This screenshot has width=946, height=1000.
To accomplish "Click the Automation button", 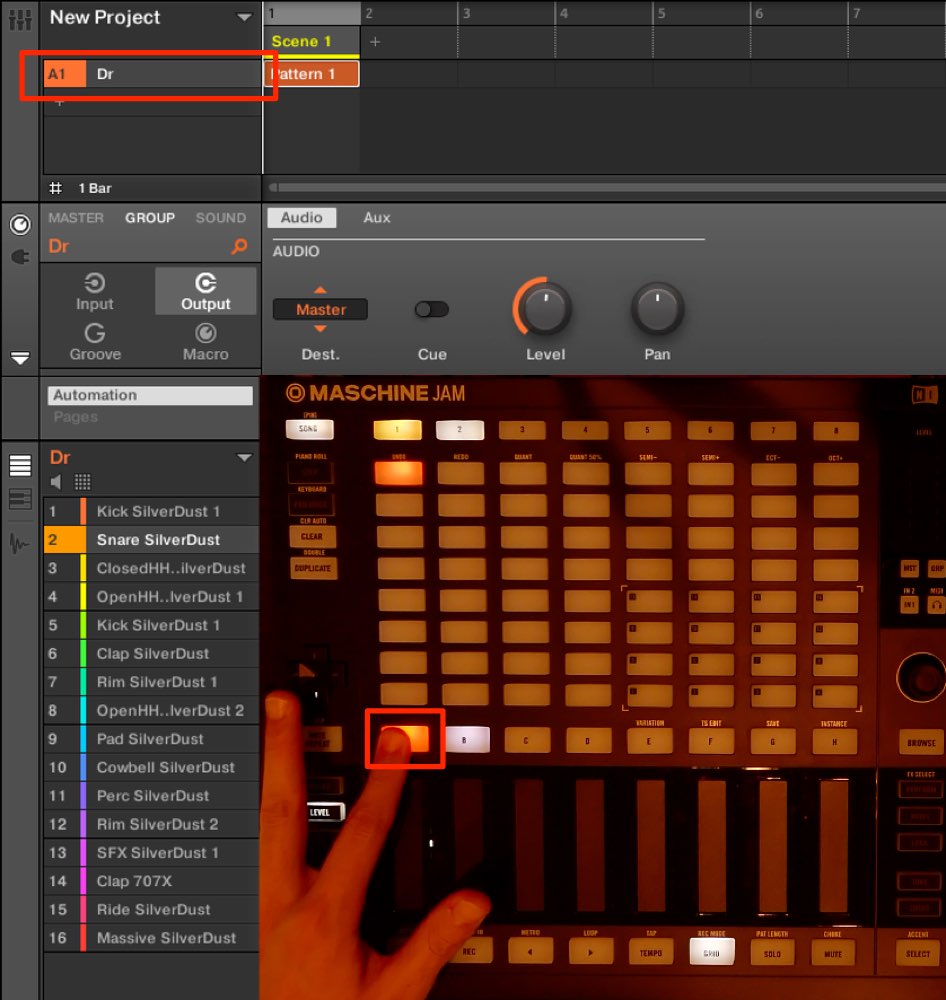I will coord(150,395).
